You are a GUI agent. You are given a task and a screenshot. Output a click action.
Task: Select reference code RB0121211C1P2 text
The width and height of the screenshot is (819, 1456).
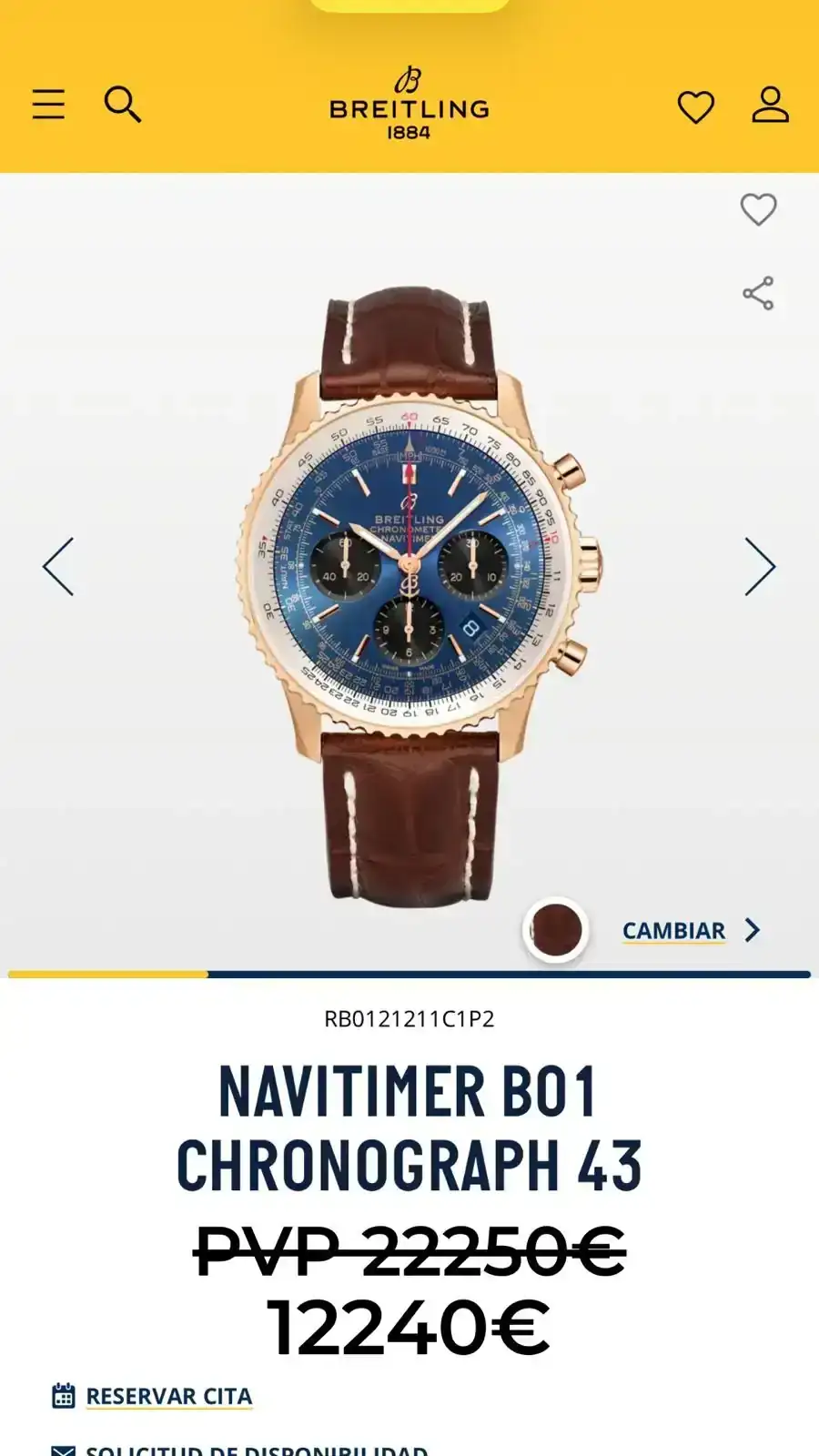click(x=409, y=1018)
